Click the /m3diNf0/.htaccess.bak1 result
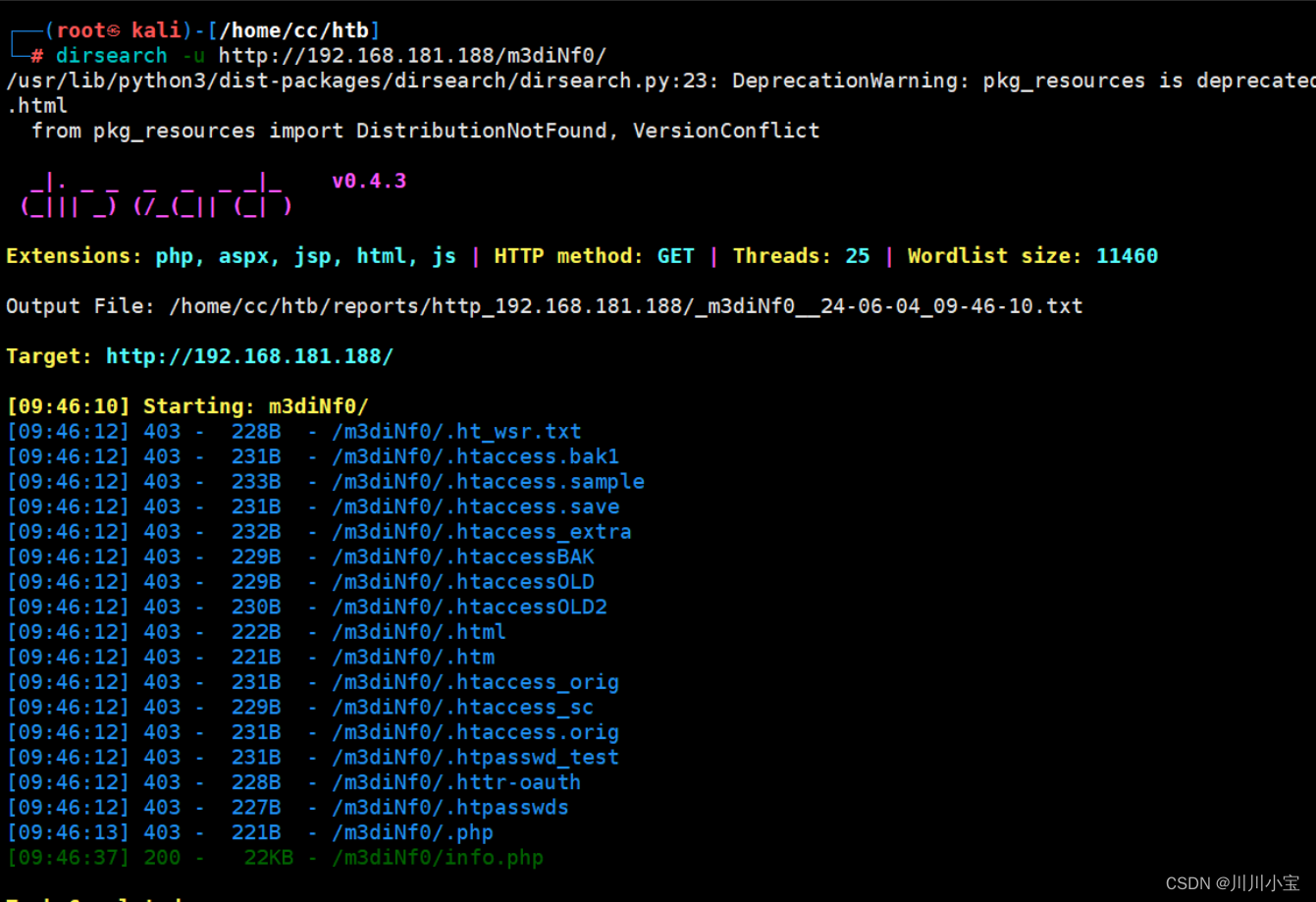The image size is (1316, 902). pyautogui.click(x=475, y=456)
